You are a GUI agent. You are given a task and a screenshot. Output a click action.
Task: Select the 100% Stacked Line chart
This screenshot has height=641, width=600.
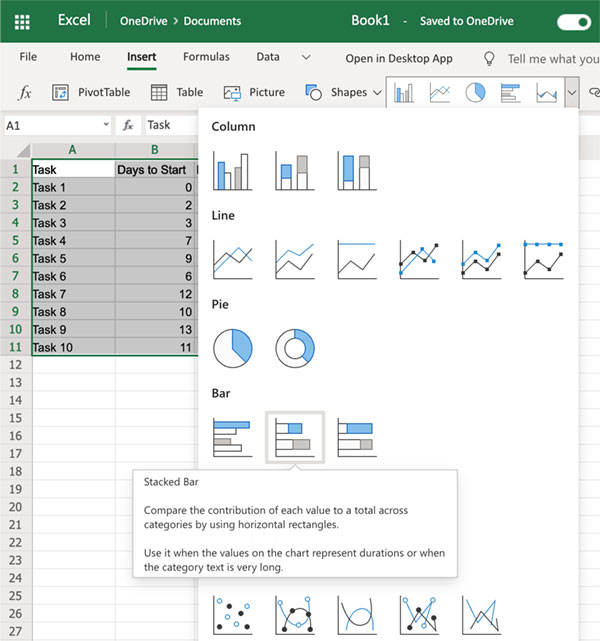pyautogui.click(x=357, y=260)
